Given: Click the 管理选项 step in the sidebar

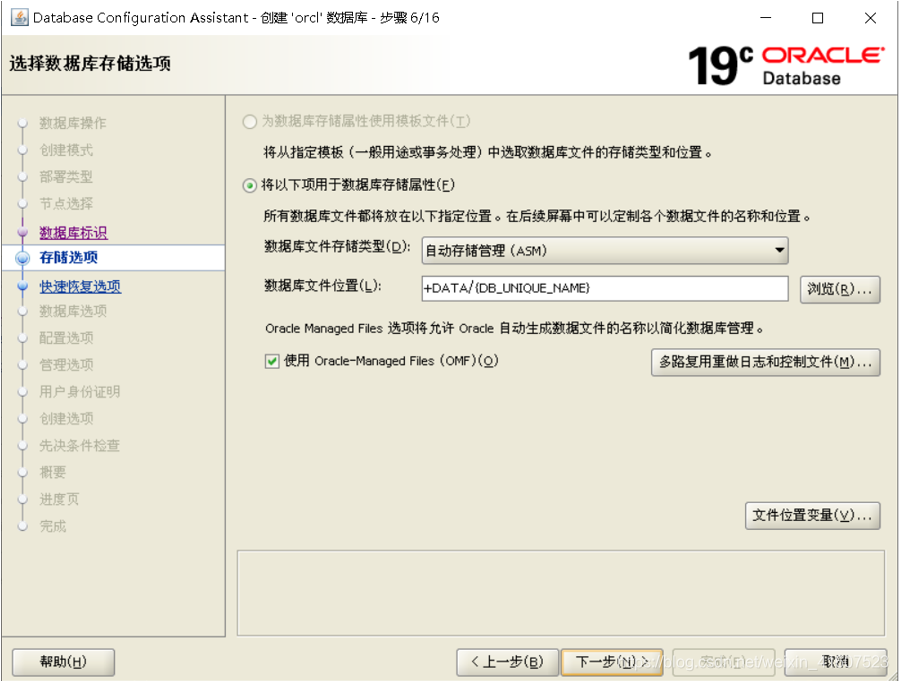Looking at the screenshot, I should (66, 365).
